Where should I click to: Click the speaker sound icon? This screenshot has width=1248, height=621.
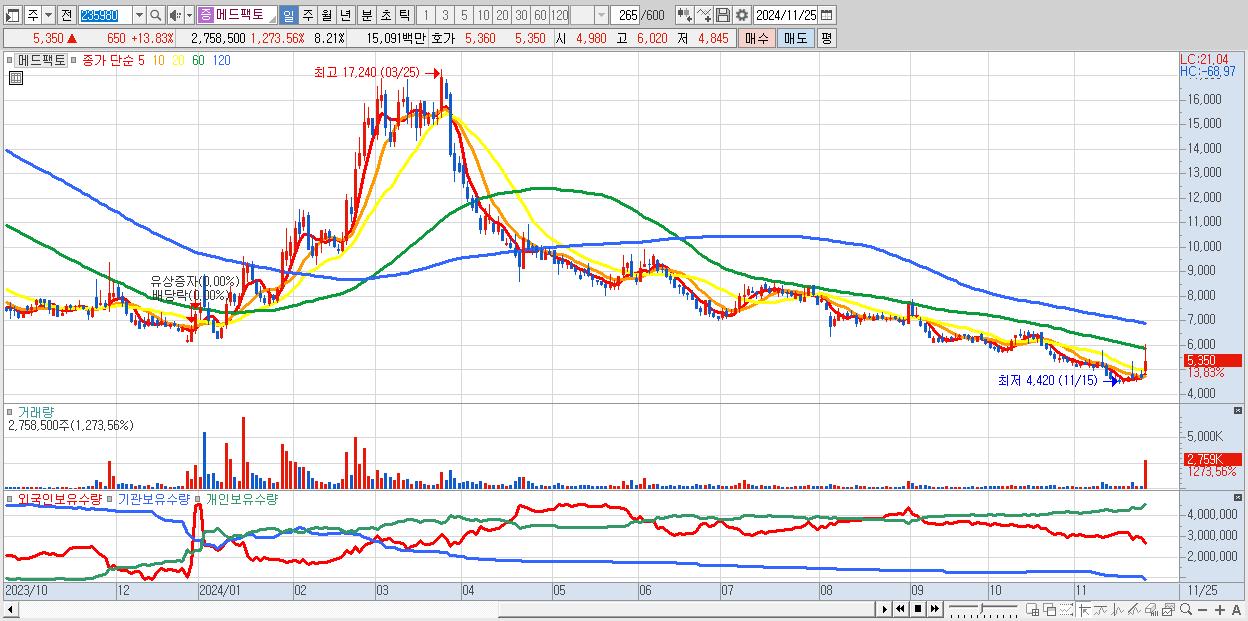tap(175, 15)
